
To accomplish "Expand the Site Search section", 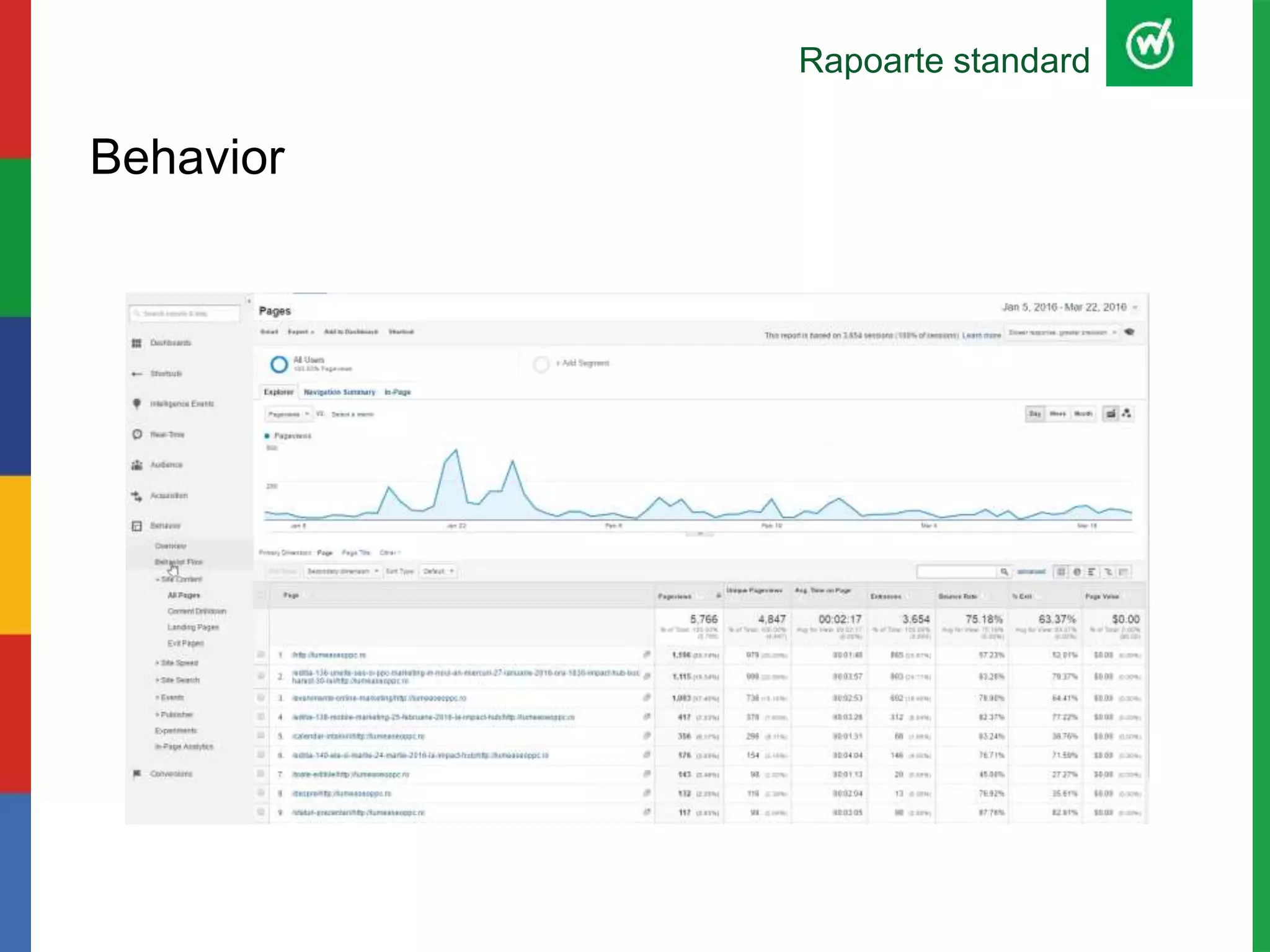I will (x=178, y=680).
